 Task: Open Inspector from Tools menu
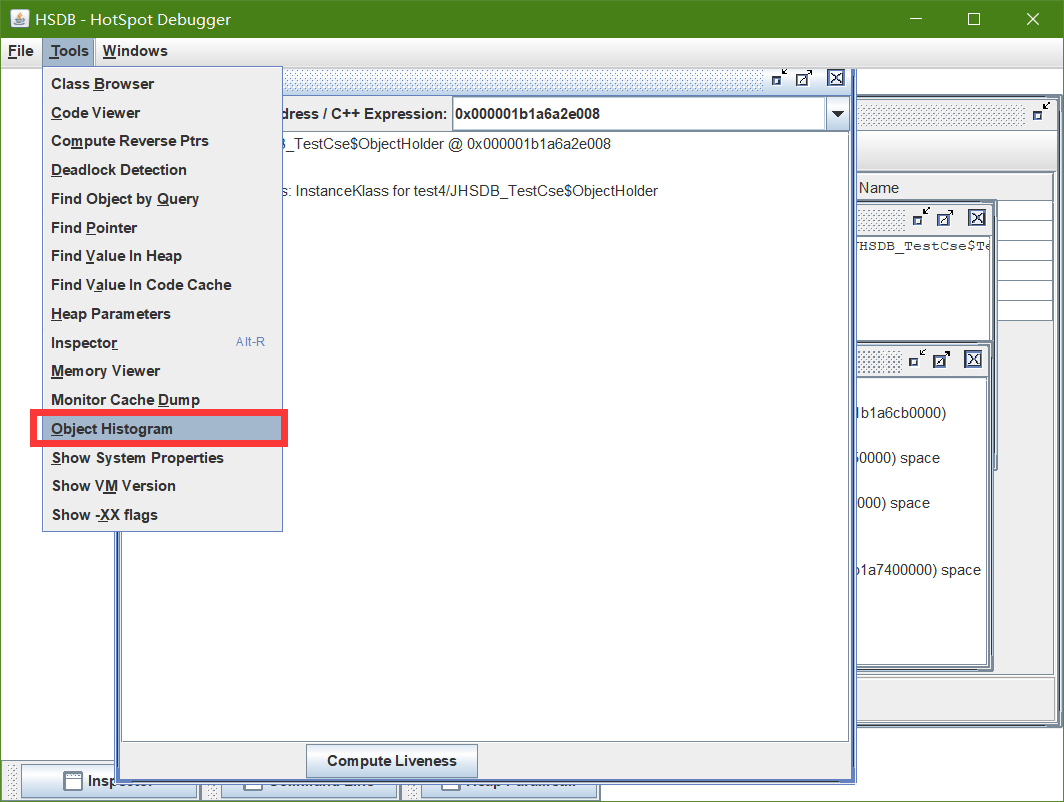(x=162, y=343)
